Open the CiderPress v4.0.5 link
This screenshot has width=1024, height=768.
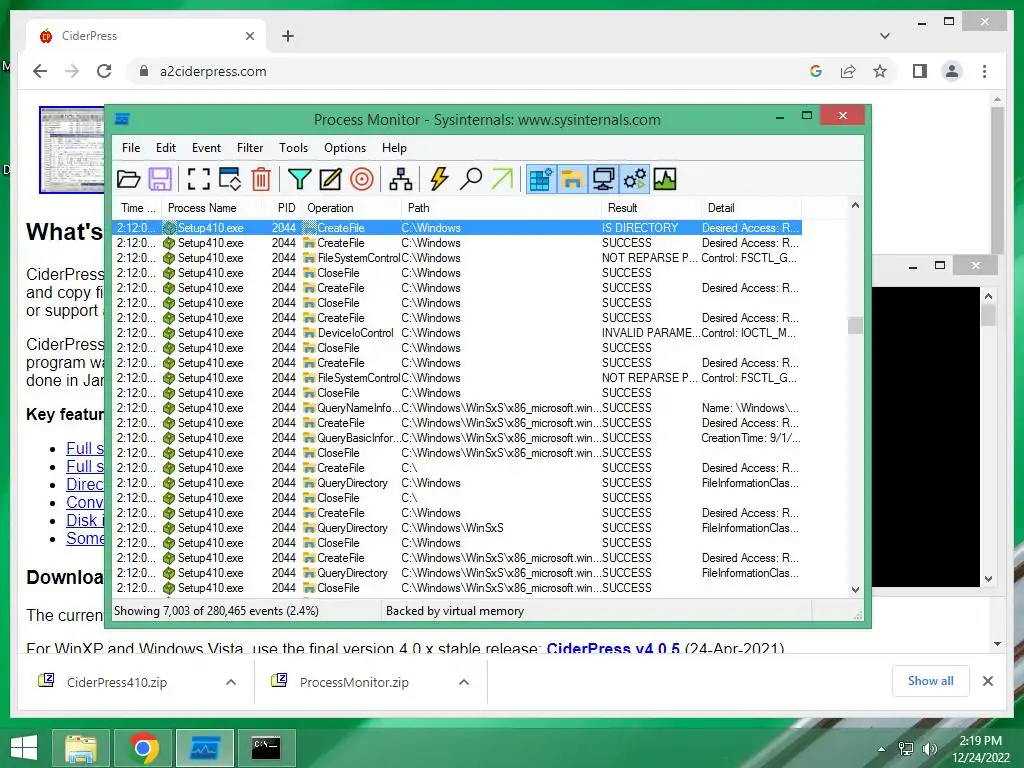[x=613, y=648]
